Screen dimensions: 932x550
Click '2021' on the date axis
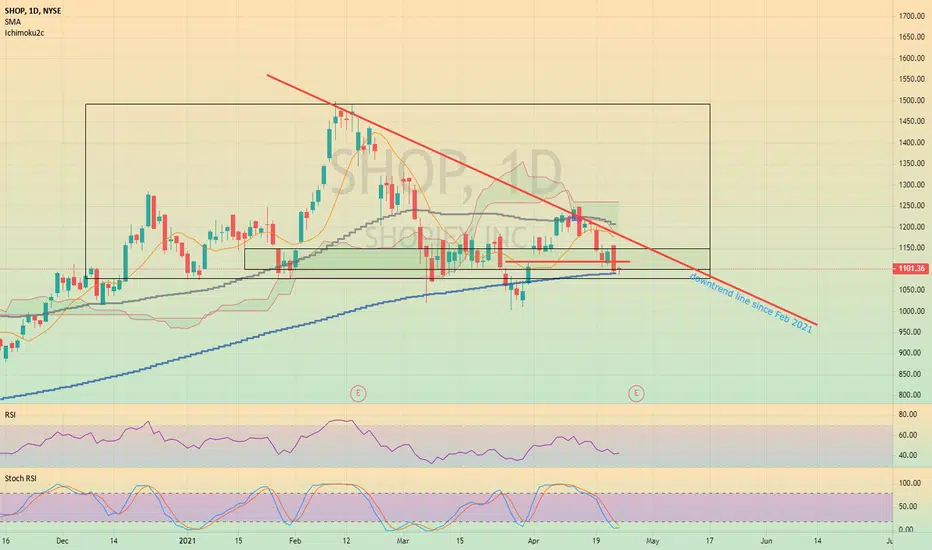tap(187, 541)
